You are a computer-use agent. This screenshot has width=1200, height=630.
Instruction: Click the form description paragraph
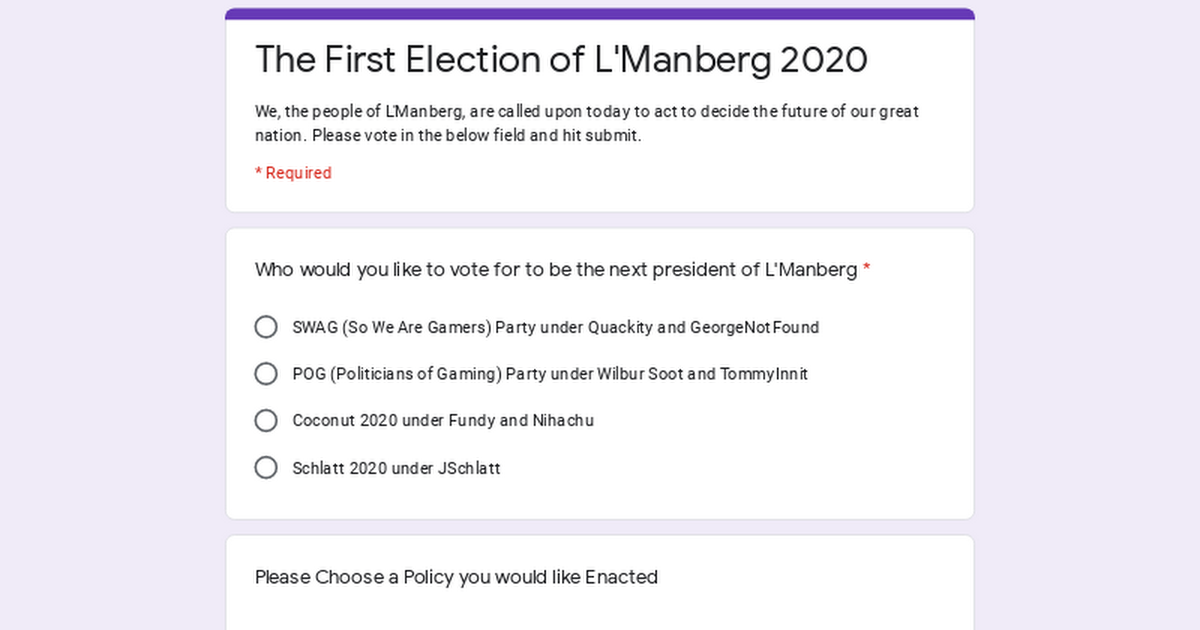(586, 123)
